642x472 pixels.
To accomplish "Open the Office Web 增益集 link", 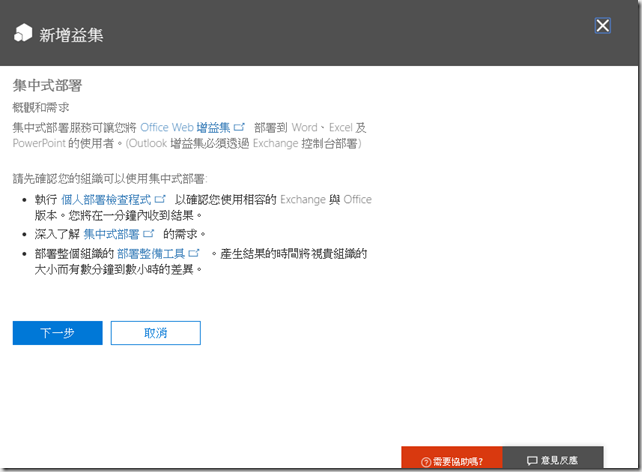I will pyautogui.click(x=185, y=128).
